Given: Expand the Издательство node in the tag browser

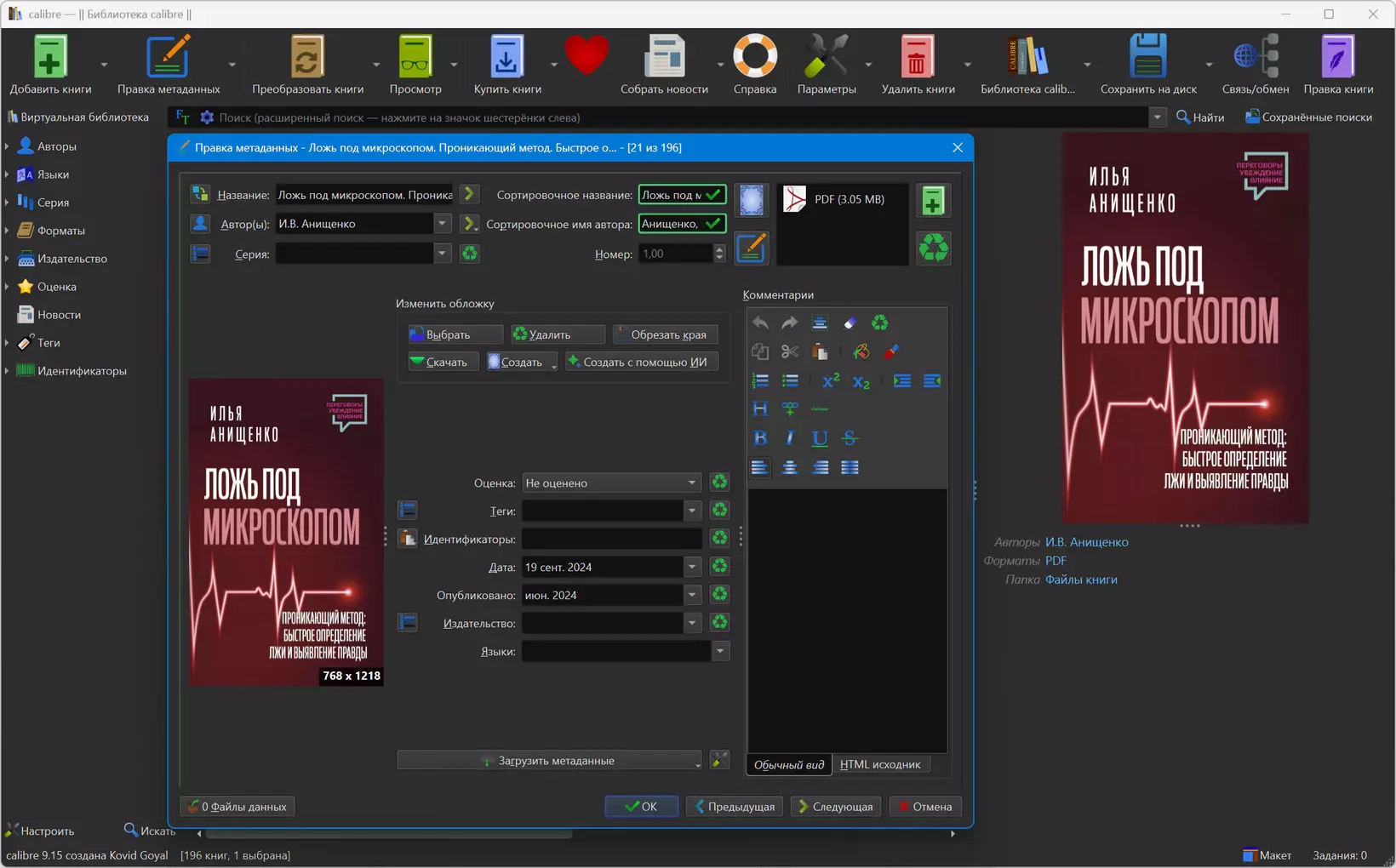Looking at the screenshot, I should (7, 259).
